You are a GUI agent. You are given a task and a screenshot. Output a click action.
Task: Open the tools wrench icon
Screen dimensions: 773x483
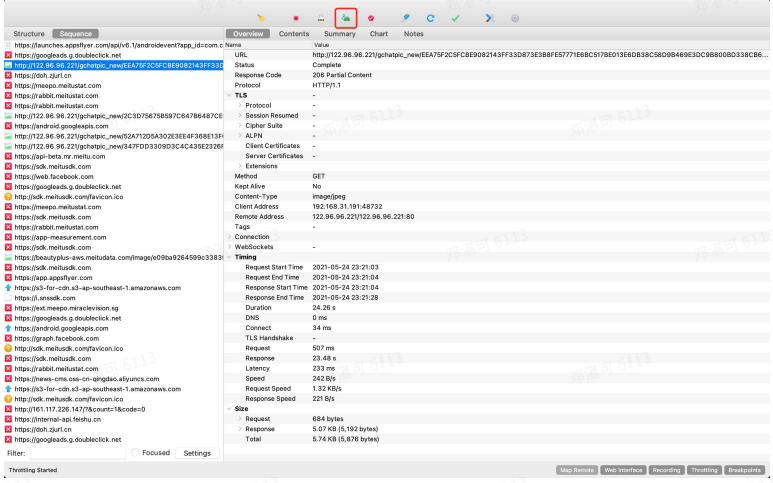(x=490, y=18)
